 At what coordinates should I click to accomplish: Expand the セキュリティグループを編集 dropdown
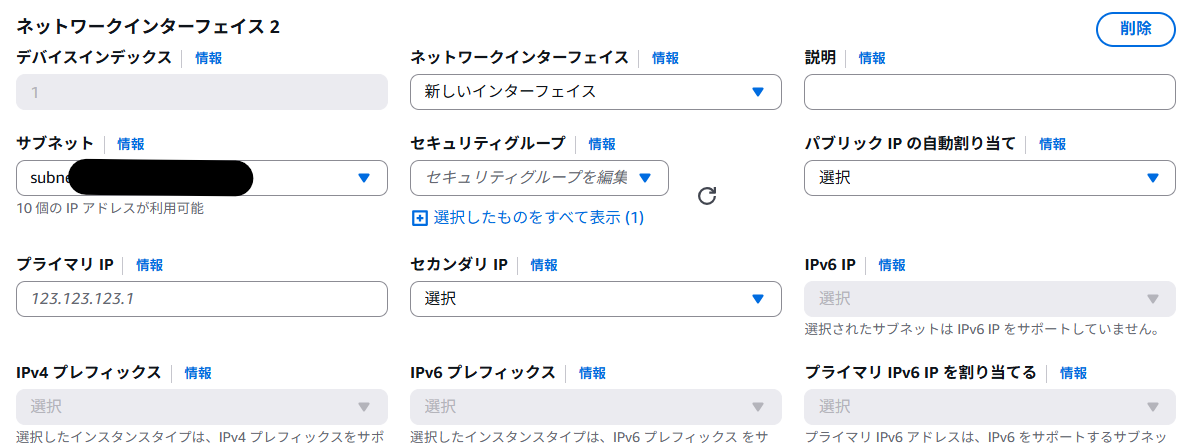[x=539, y=178]
